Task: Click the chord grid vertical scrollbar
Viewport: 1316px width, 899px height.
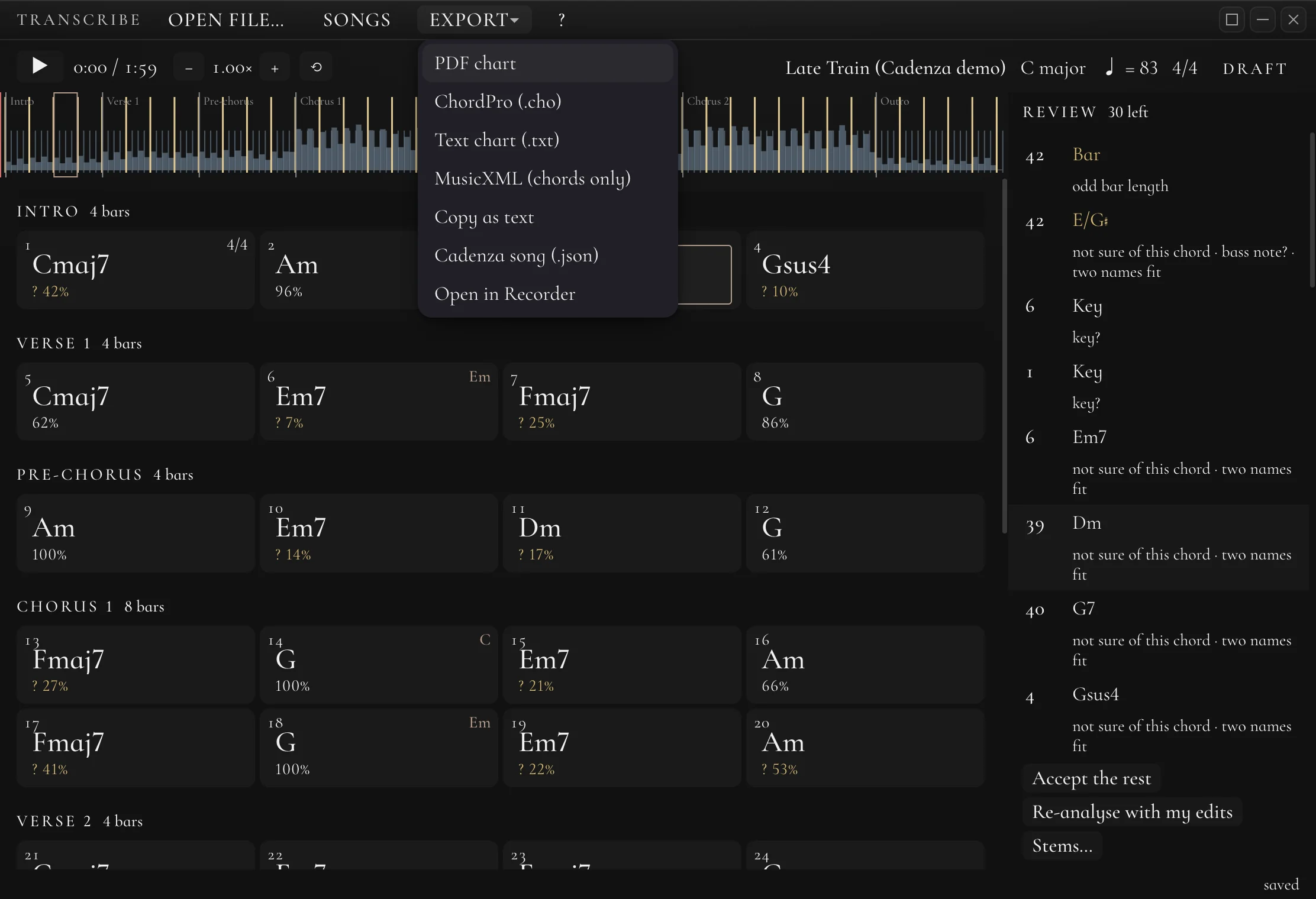Action: point(1004,355)
